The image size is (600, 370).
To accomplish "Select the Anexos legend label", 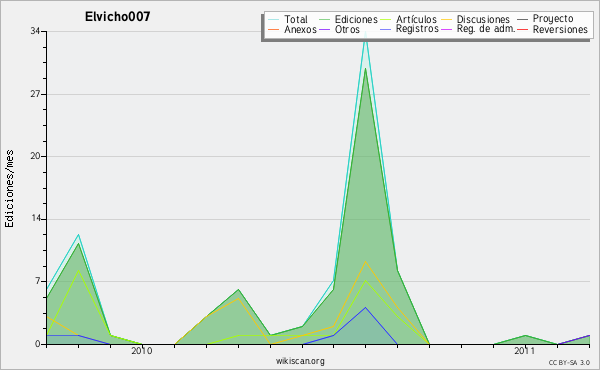I will (300, 29).
